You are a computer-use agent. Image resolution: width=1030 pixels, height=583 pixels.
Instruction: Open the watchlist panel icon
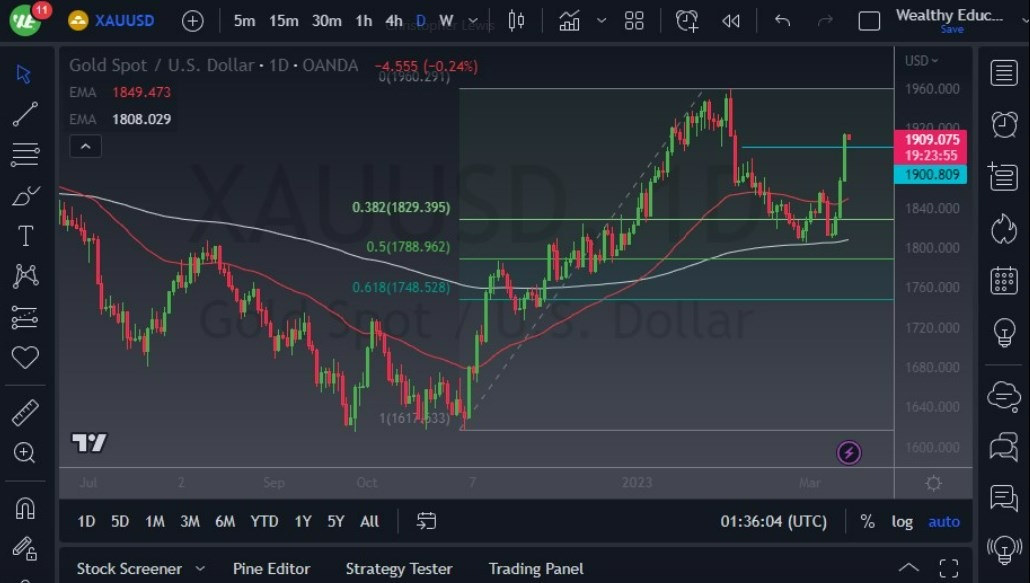click(1004, 73)
